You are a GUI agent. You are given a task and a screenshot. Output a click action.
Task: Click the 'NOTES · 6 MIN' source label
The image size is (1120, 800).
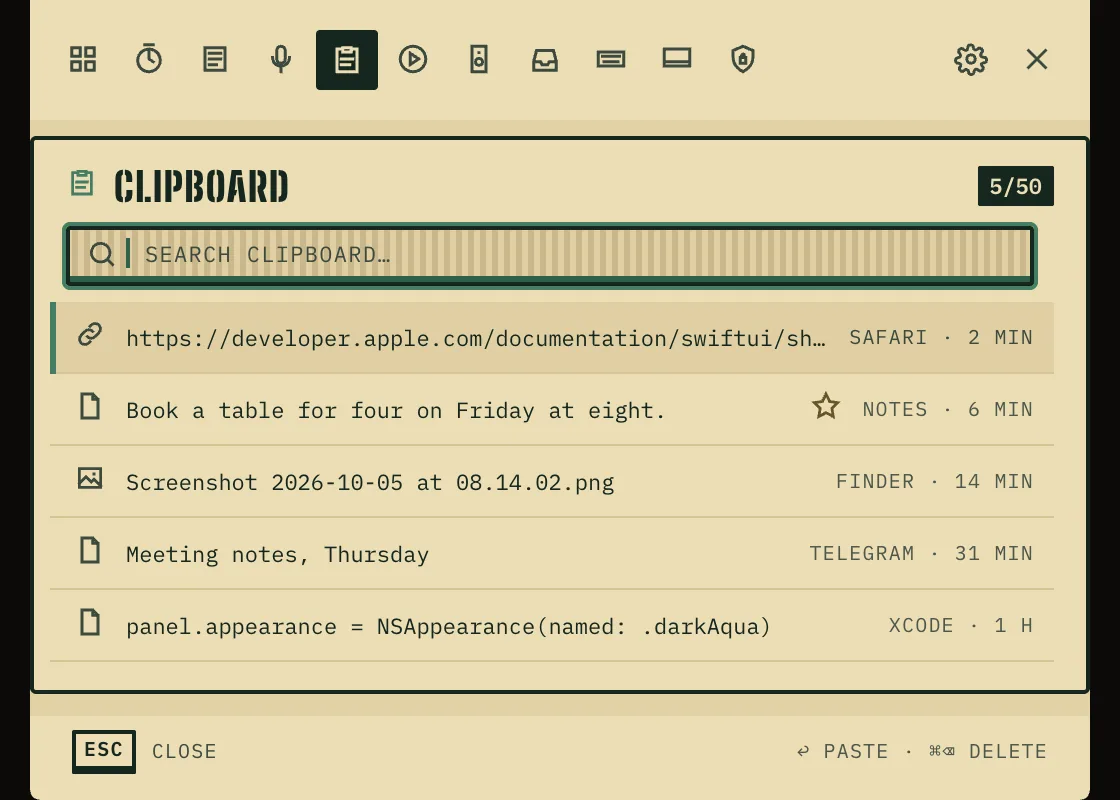tap(947, 409)
